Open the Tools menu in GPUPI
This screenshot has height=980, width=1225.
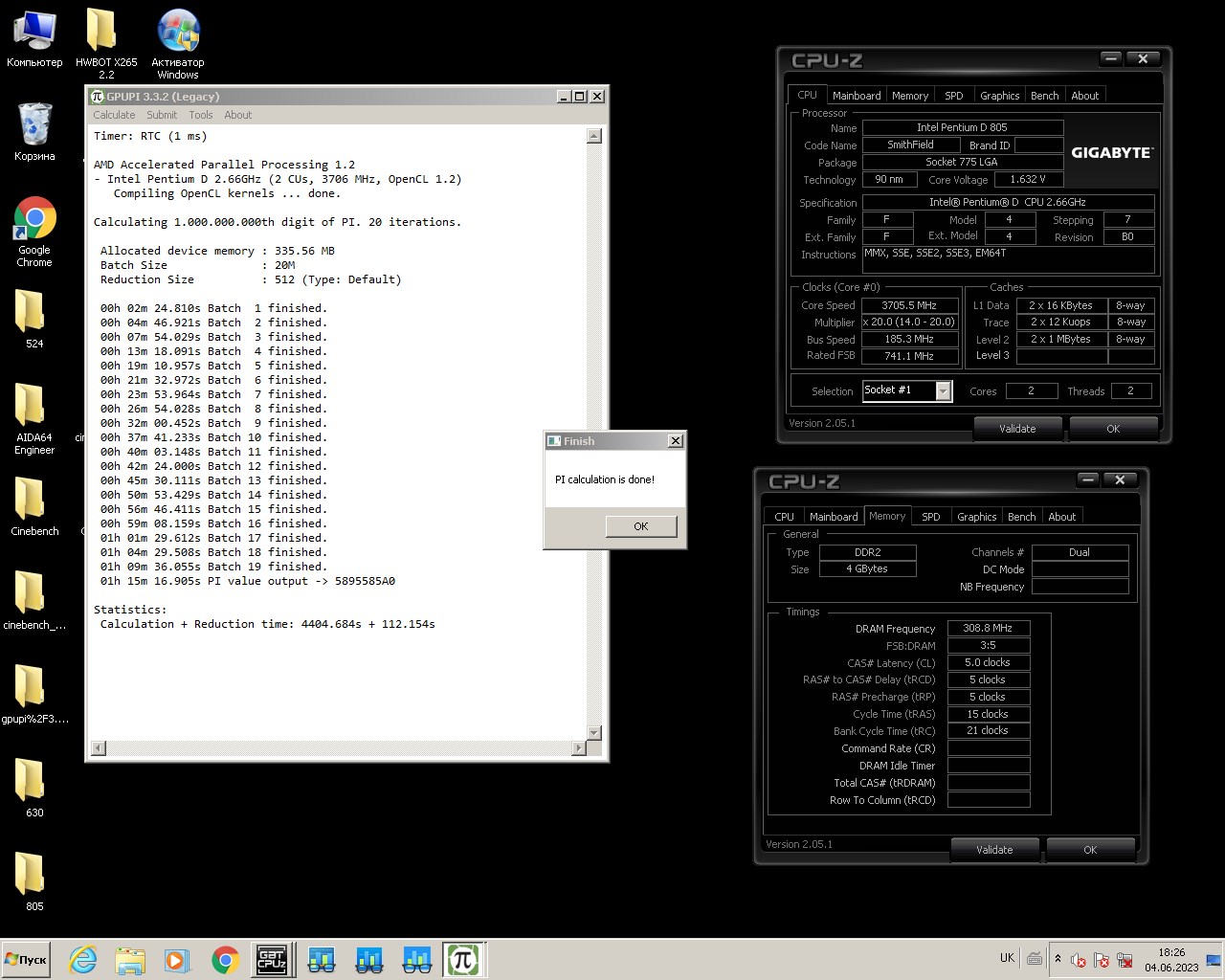pyautogui.click(x=201, y=115)
